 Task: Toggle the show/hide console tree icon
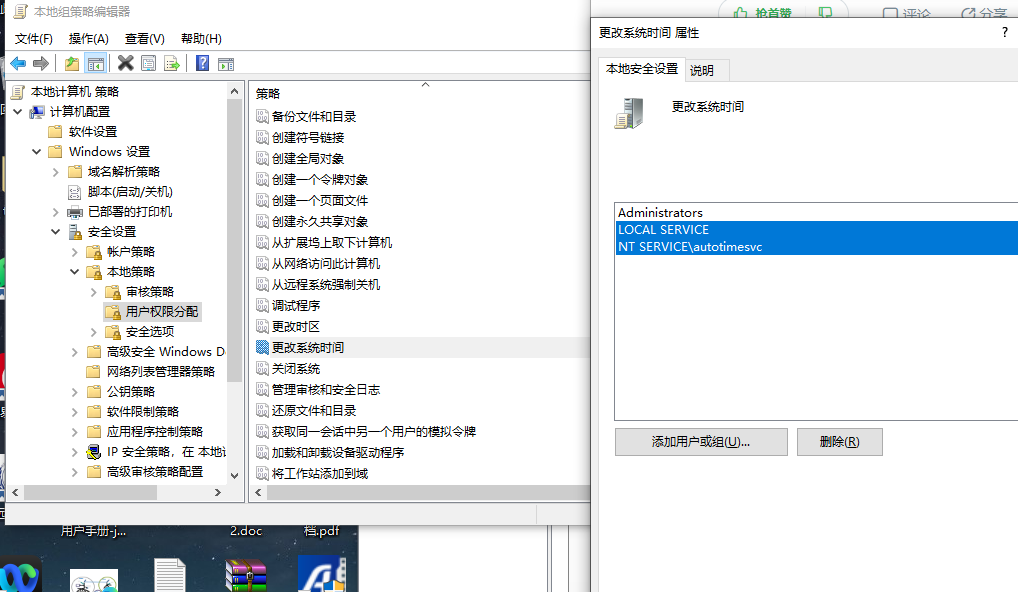[95, 64]
